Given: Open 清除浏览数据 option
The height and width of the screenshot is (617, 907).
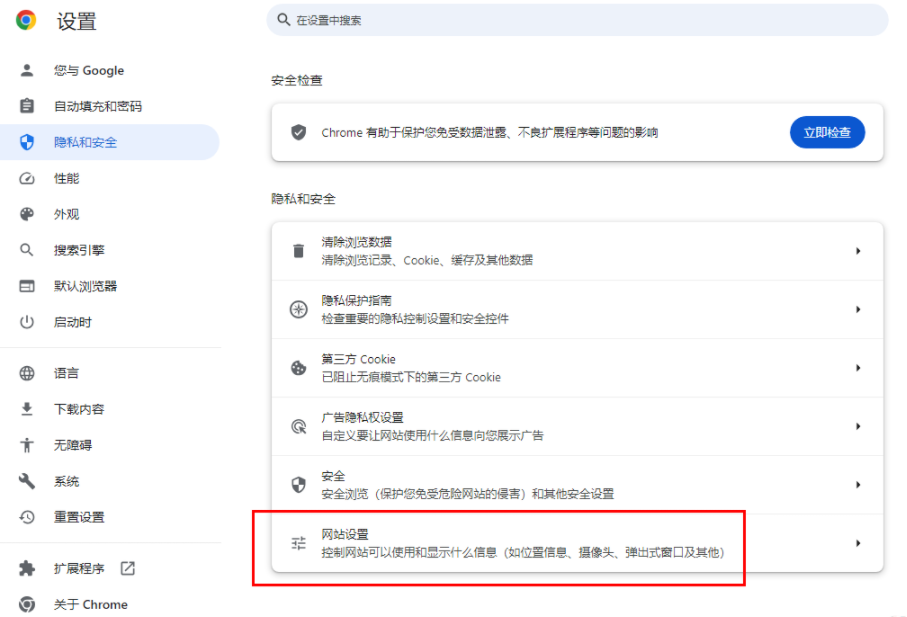Looking at the screenshot, I should click(577, 251).
